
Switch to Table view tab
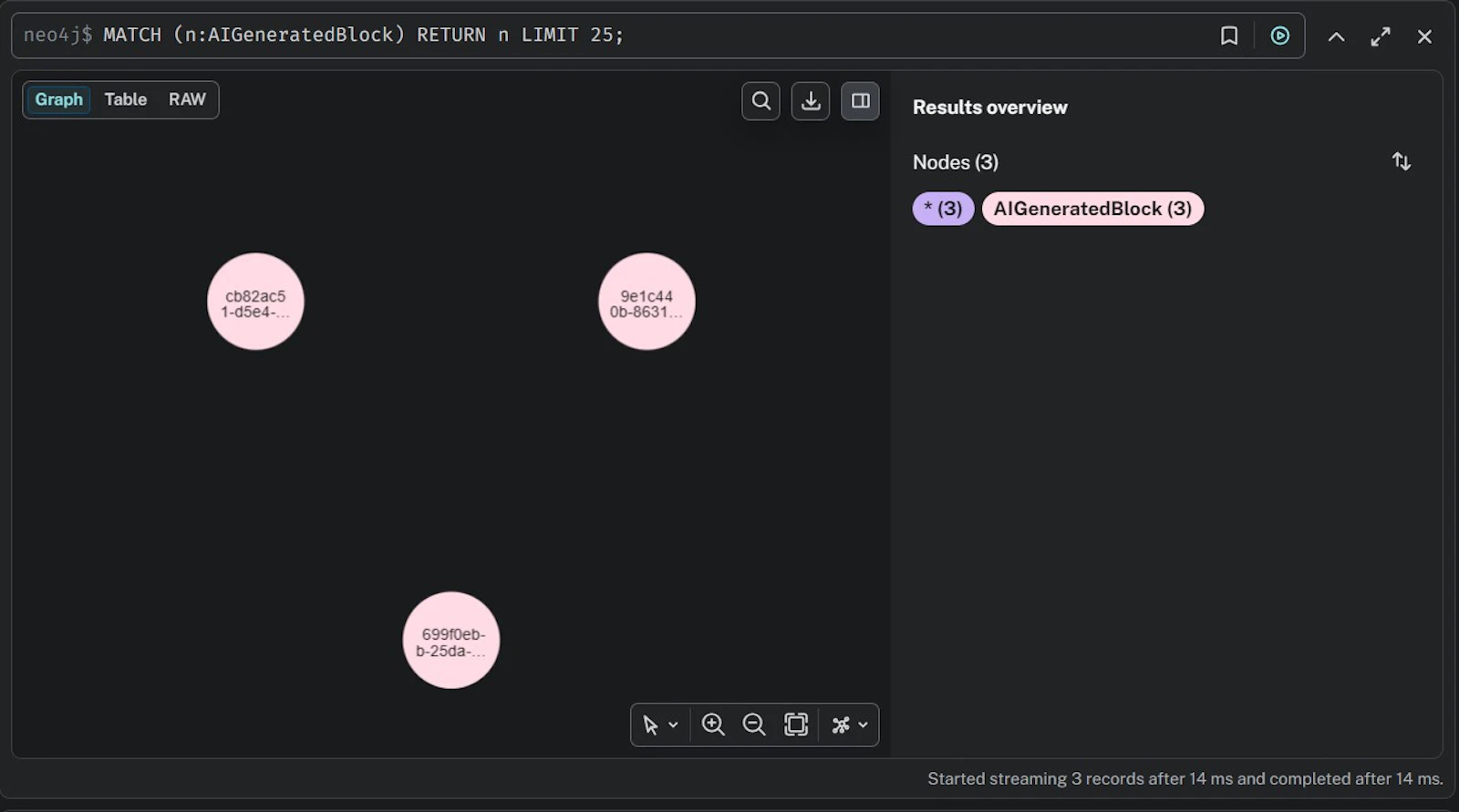click(x=126, y=99)
